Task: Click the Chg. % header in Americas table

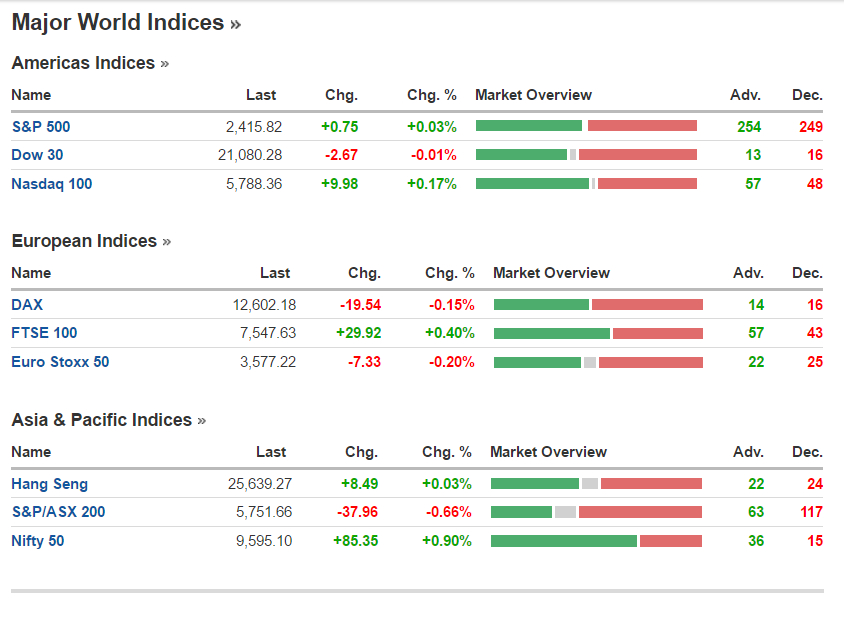Action: pyautogui.click(x=431, y=95)
